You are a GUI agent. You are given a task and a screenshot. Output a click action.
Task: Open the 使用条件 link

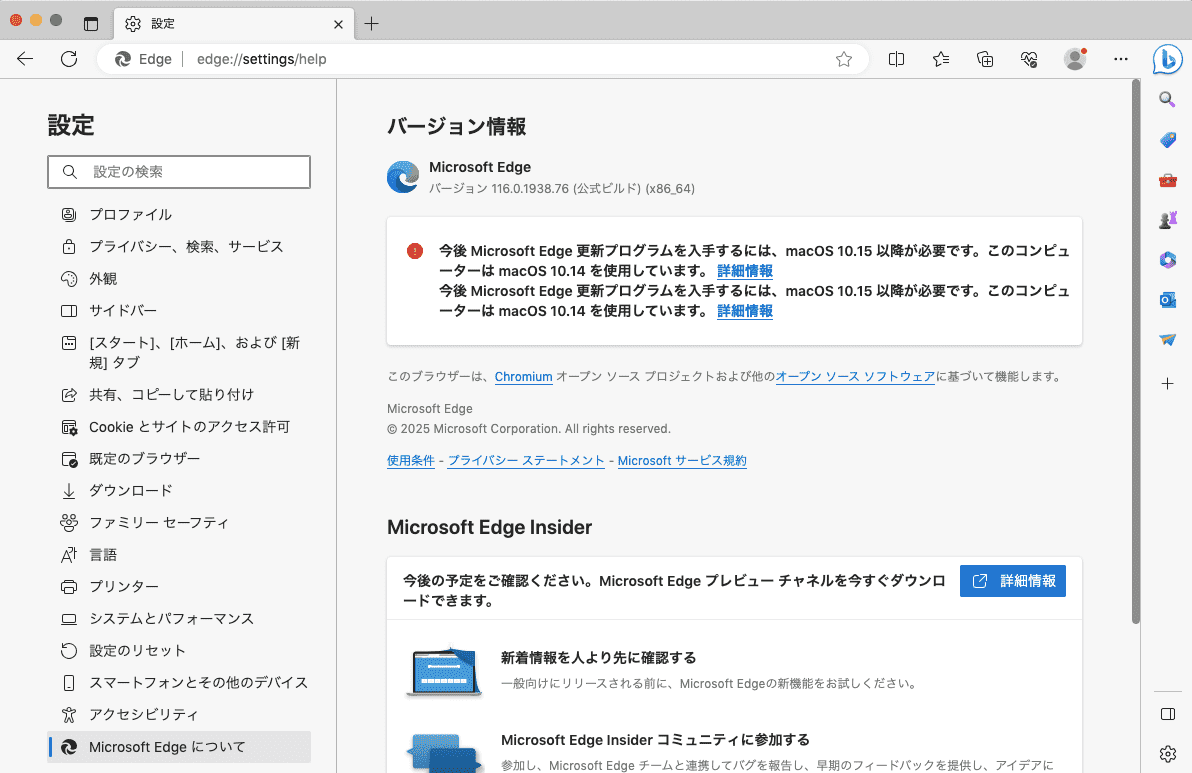click(411, 461)
